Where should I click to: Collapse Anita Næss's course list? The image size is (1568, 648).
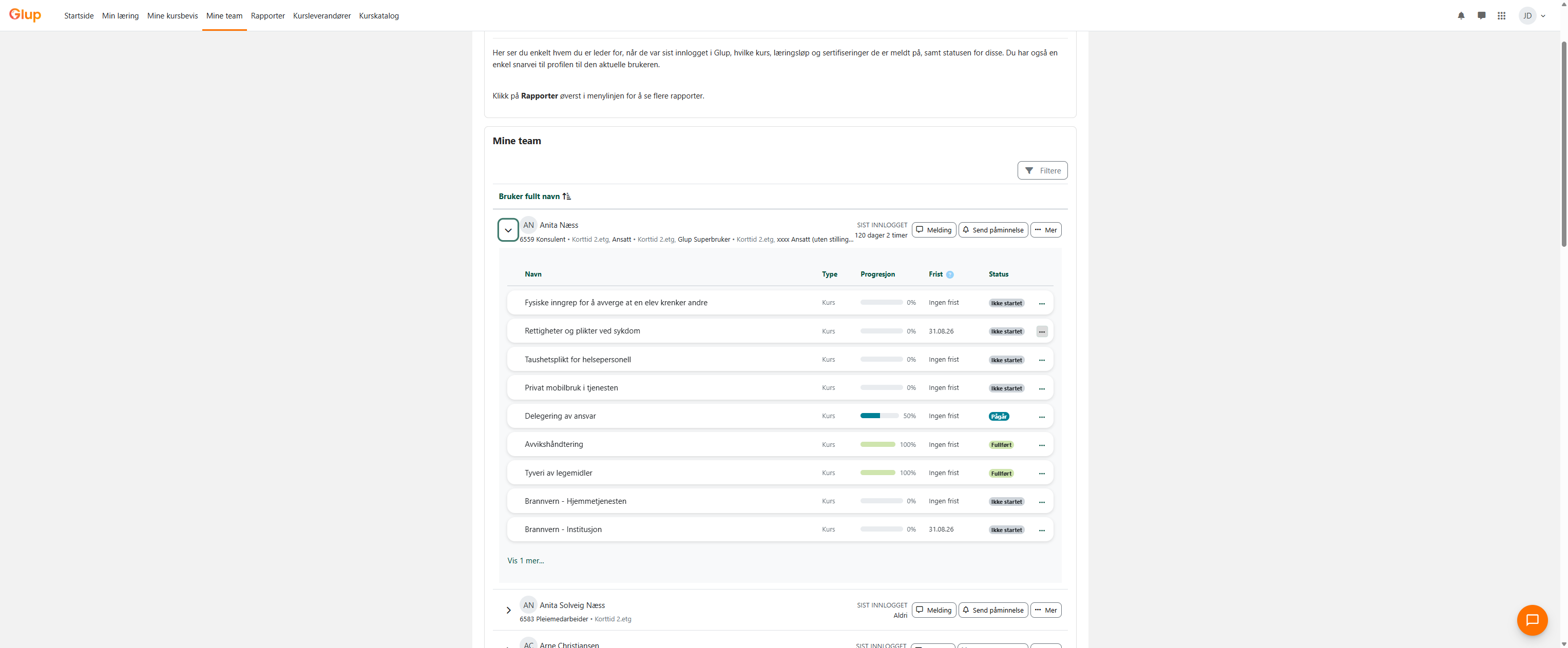coord(508,230)
